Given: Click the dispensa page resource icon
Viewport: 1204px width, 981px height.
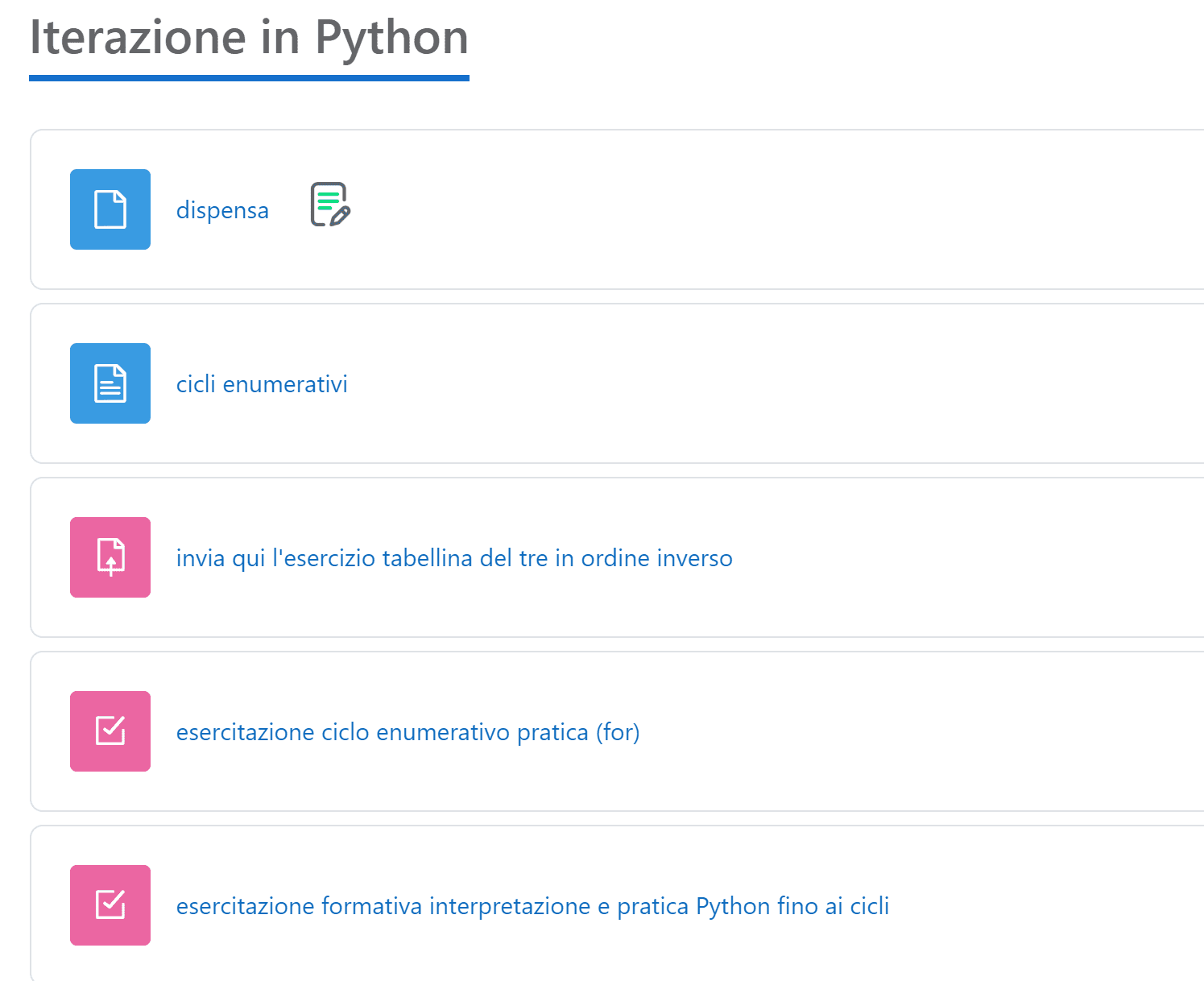Looking at the screenshot, I should (110, 209).
